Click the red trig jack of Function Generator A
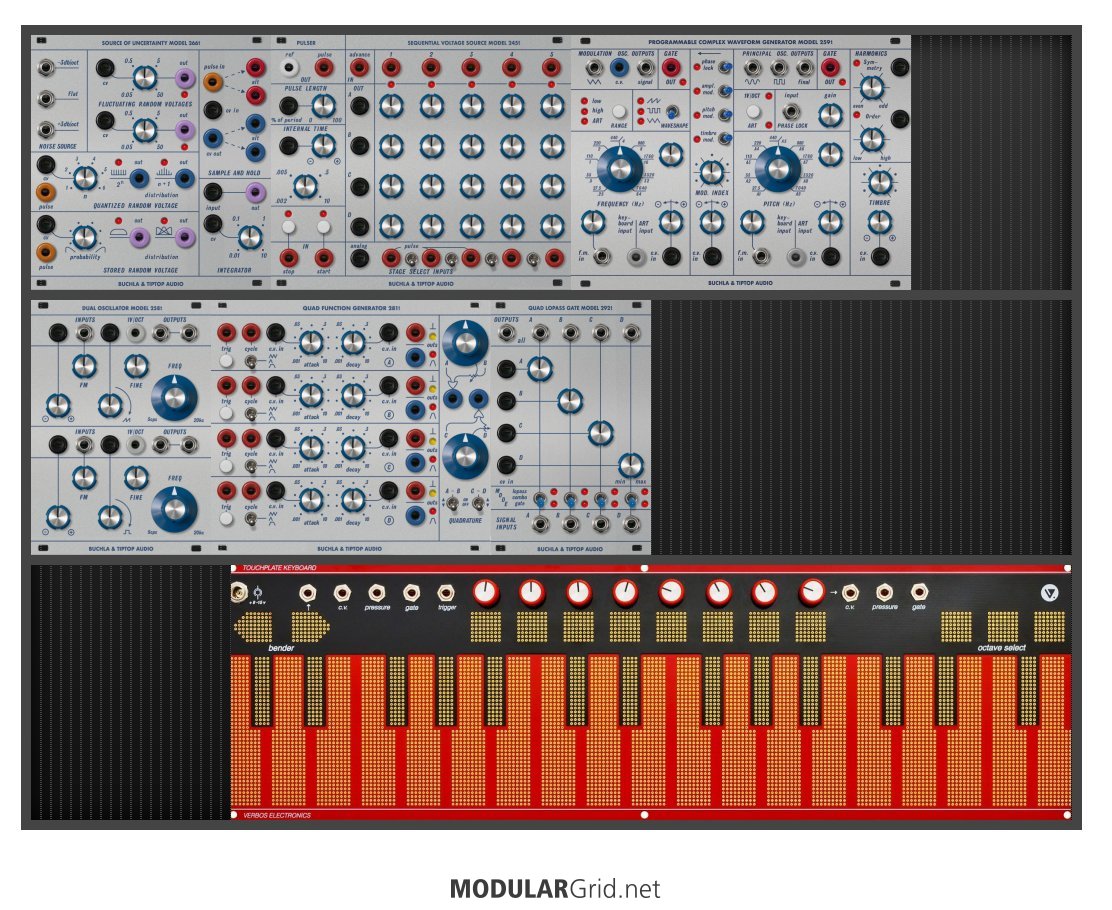 226,333
